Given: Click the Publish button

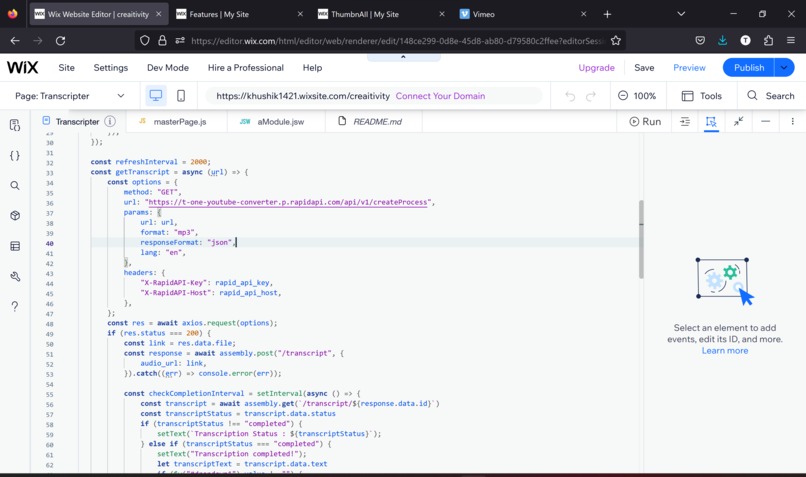Looking at the screenshot, I should coord(748,67).
